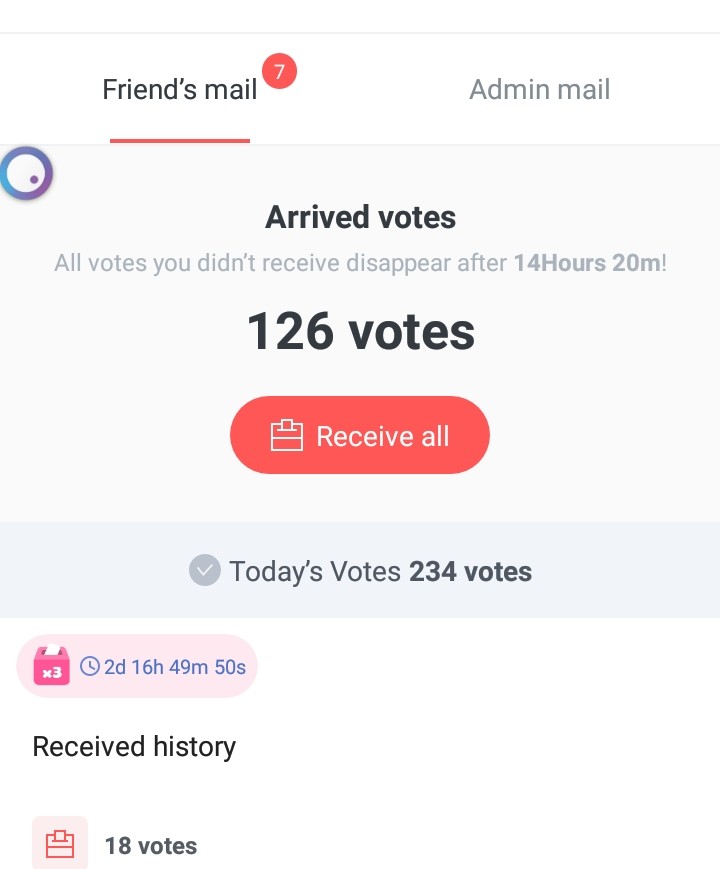This screenshot has height=869, width=720.
Task: Tap the pink x3 ballot box icon
Action: pos(51,666)
